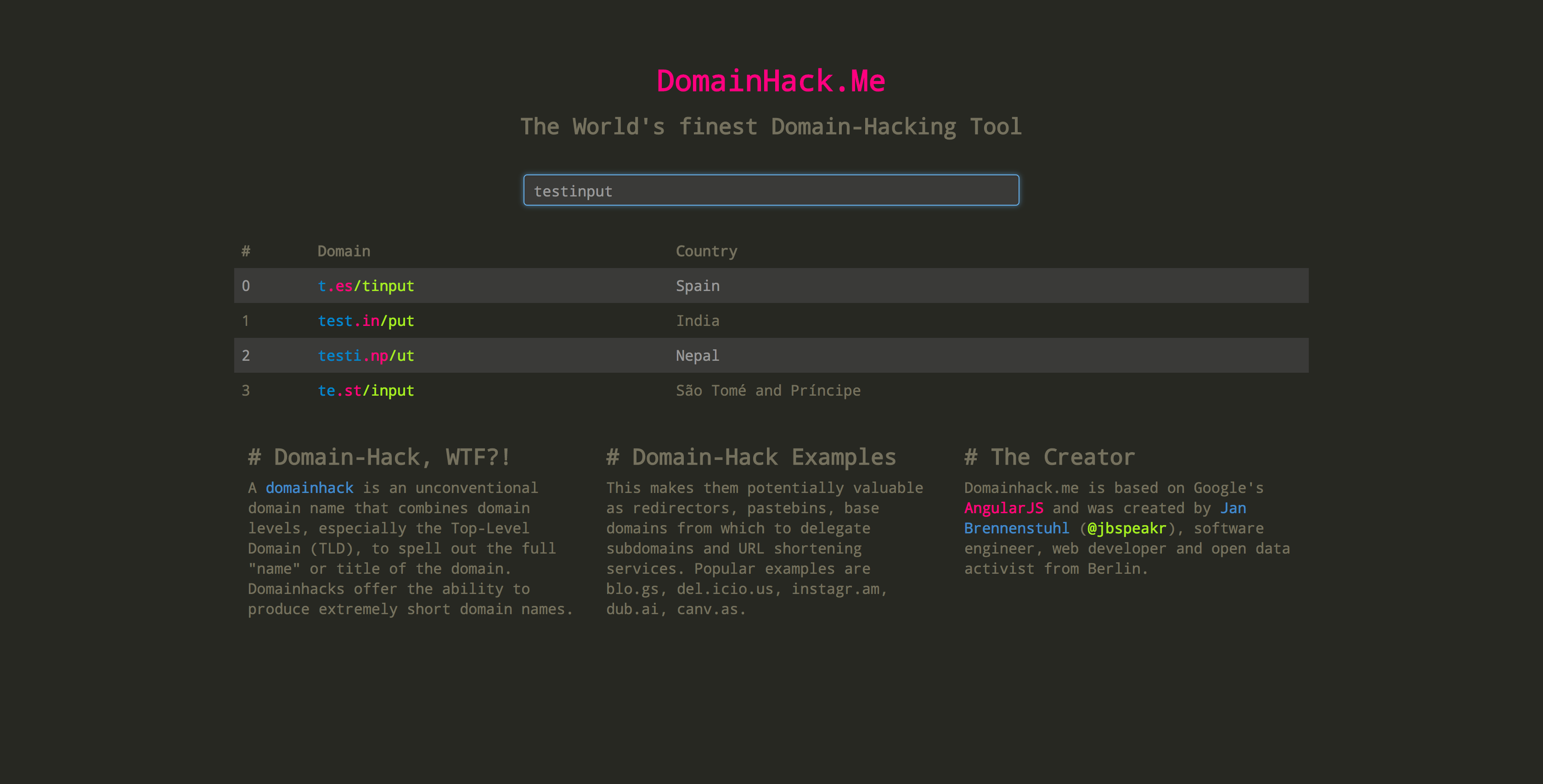Click the # column header
This screenshot has height=784, width=1543.
(x=246, y=251)
